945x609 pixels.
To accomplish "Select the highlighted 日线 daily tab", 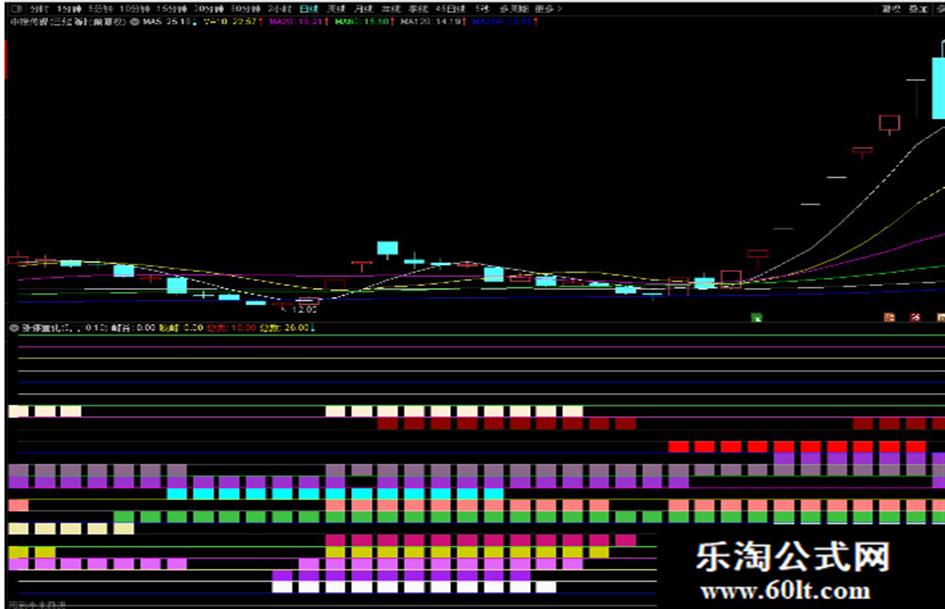I will (309, 9).
